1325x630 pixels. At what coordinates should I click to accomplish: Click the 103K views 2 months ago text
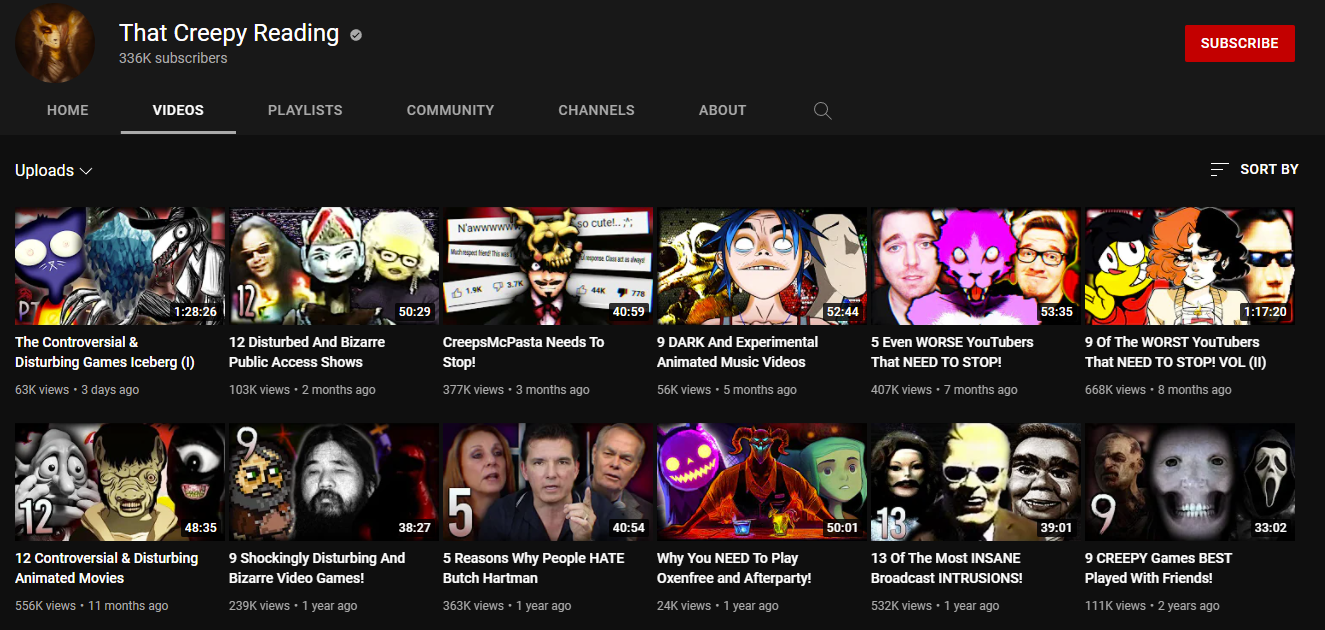(x=302, y=390)
